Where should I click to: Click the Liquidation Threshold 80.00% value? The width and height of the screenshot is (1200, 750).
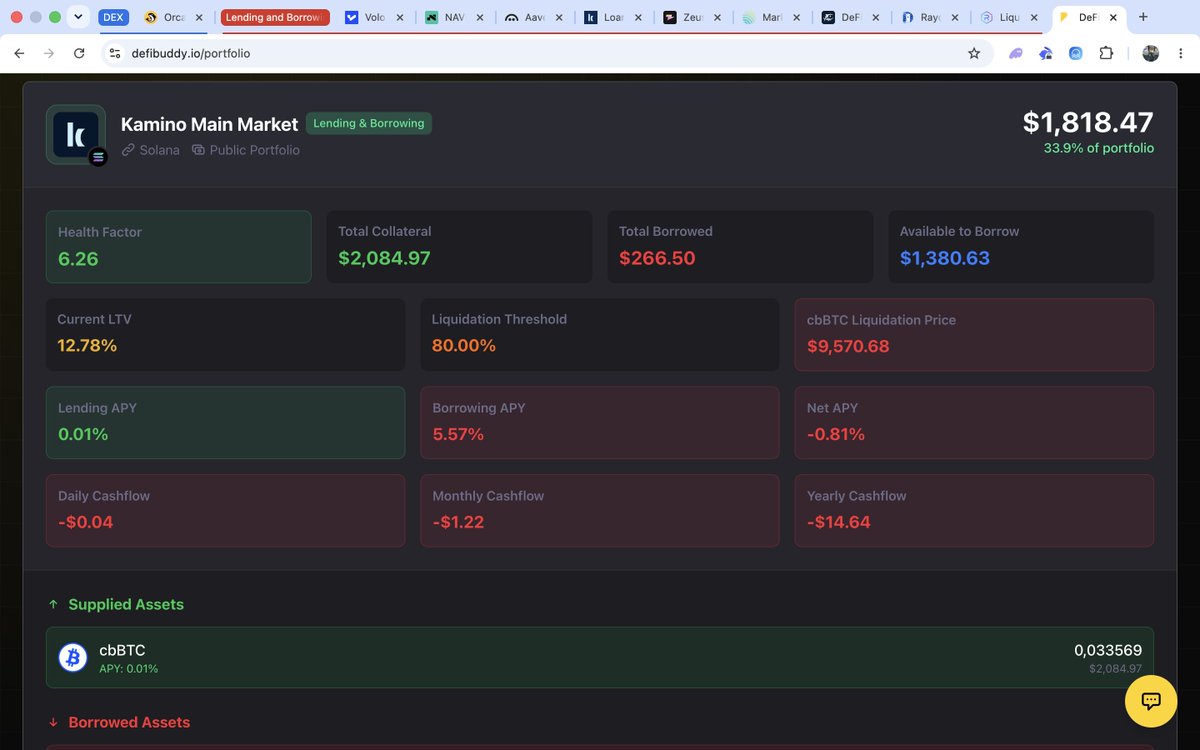coord(464,346)
